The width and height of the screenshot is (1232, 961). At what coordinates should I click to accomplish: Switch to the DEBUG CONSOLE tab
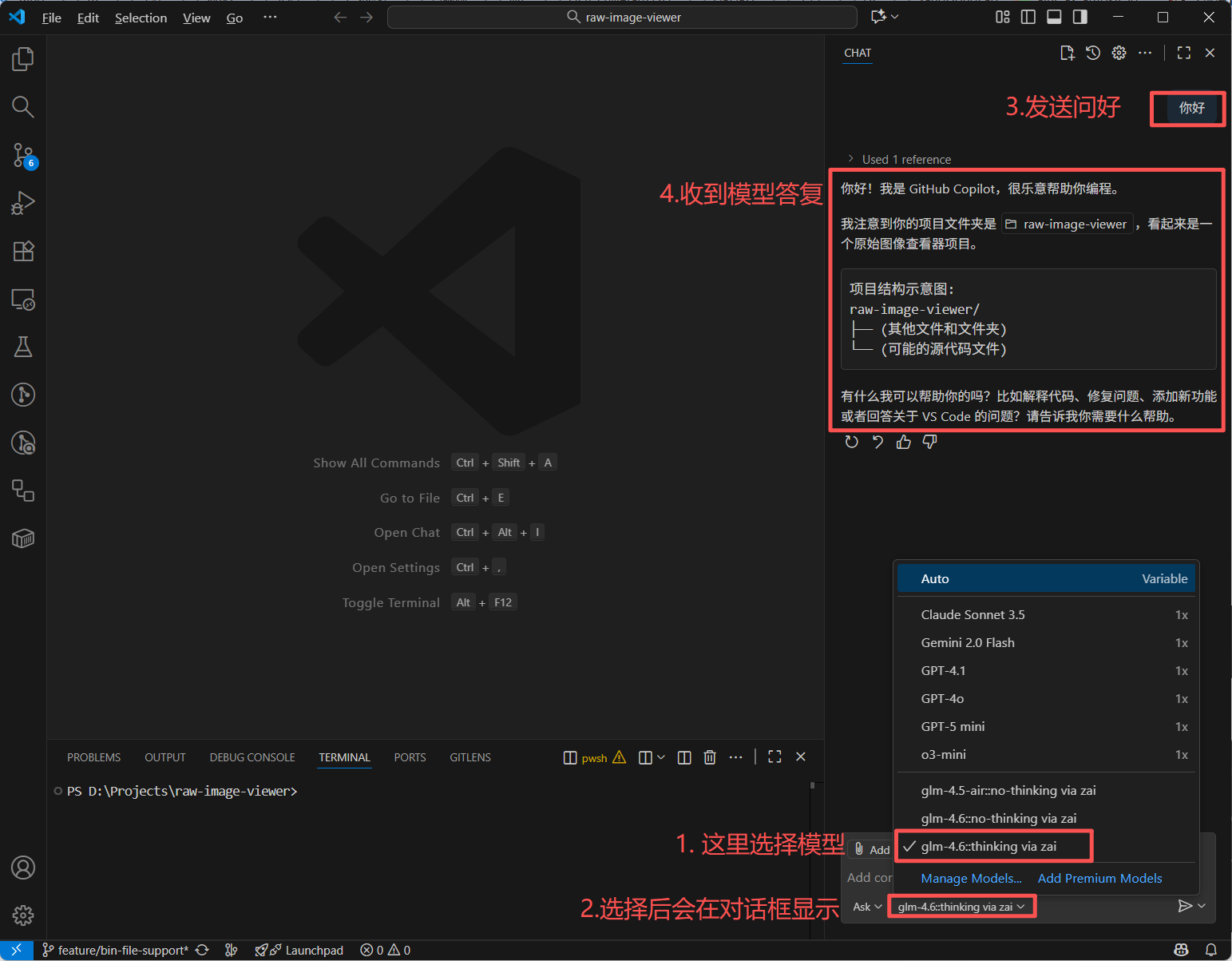tap(252, 756)
